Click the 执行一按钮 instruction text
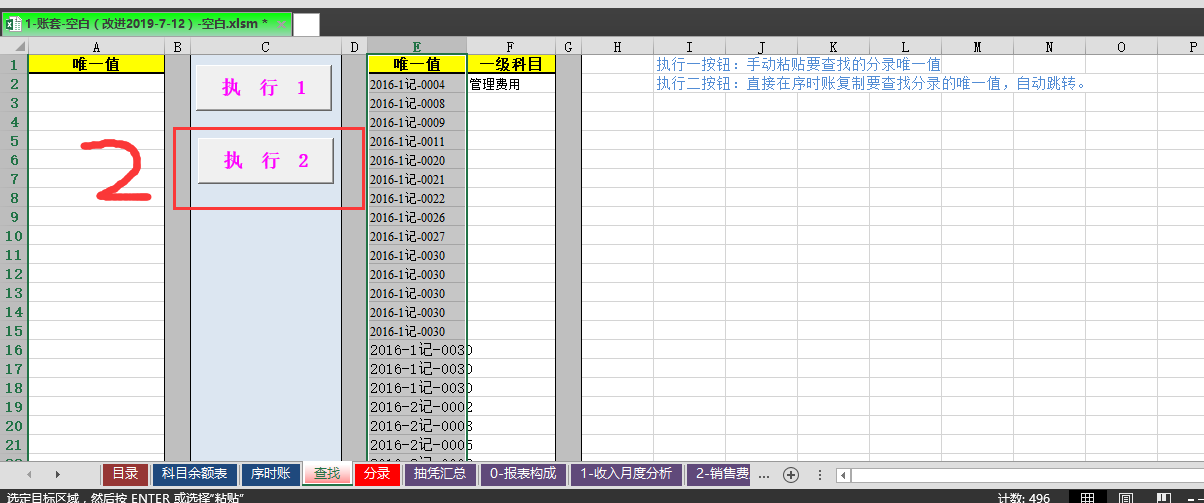 798,65
